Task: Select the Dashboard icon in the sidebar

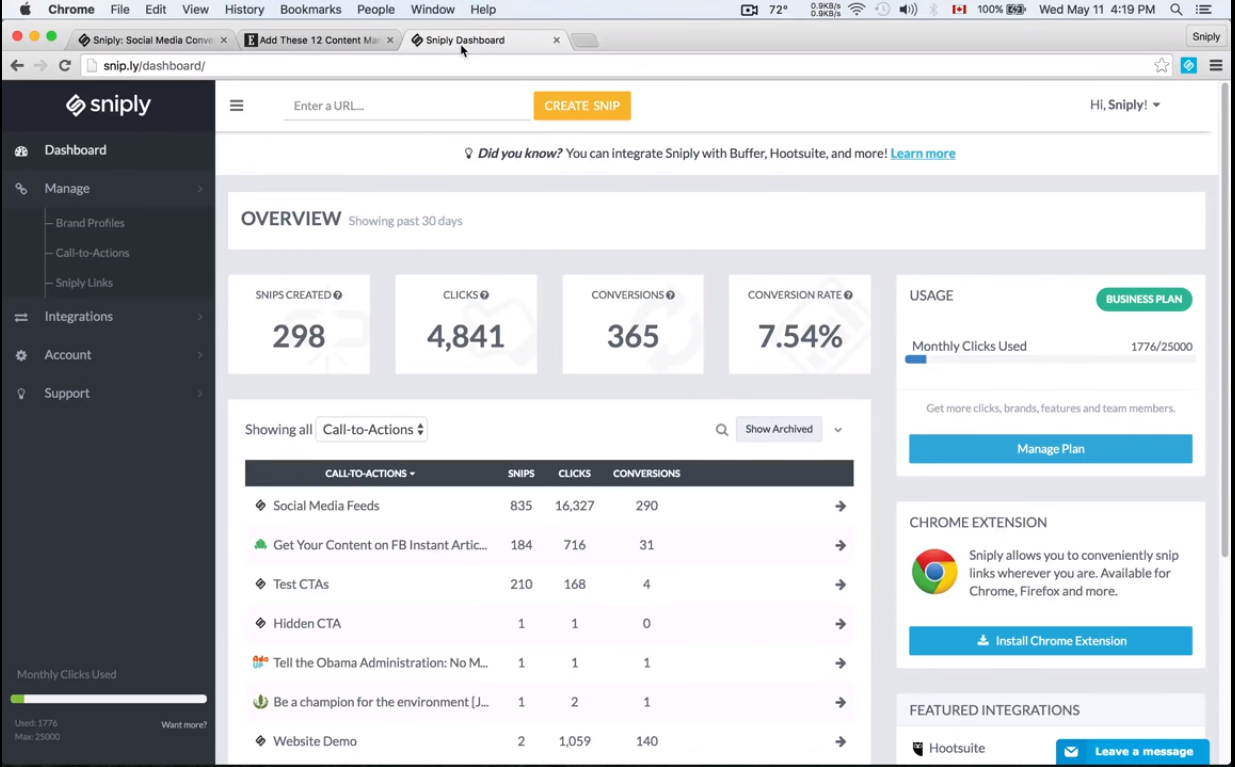Action: pyautogui.click(x=22, y=150)
